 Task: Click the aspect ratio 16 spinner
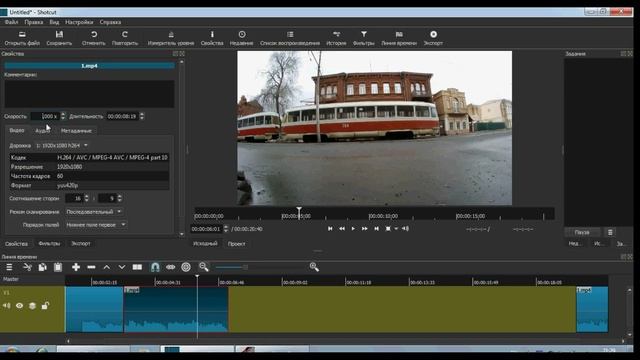click(x=86, y=198)
